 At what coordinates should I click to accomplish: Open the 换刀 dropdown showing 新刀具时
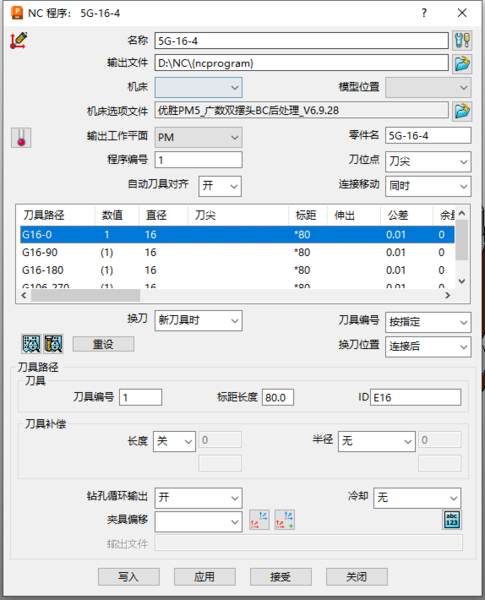tap(198, 320)
